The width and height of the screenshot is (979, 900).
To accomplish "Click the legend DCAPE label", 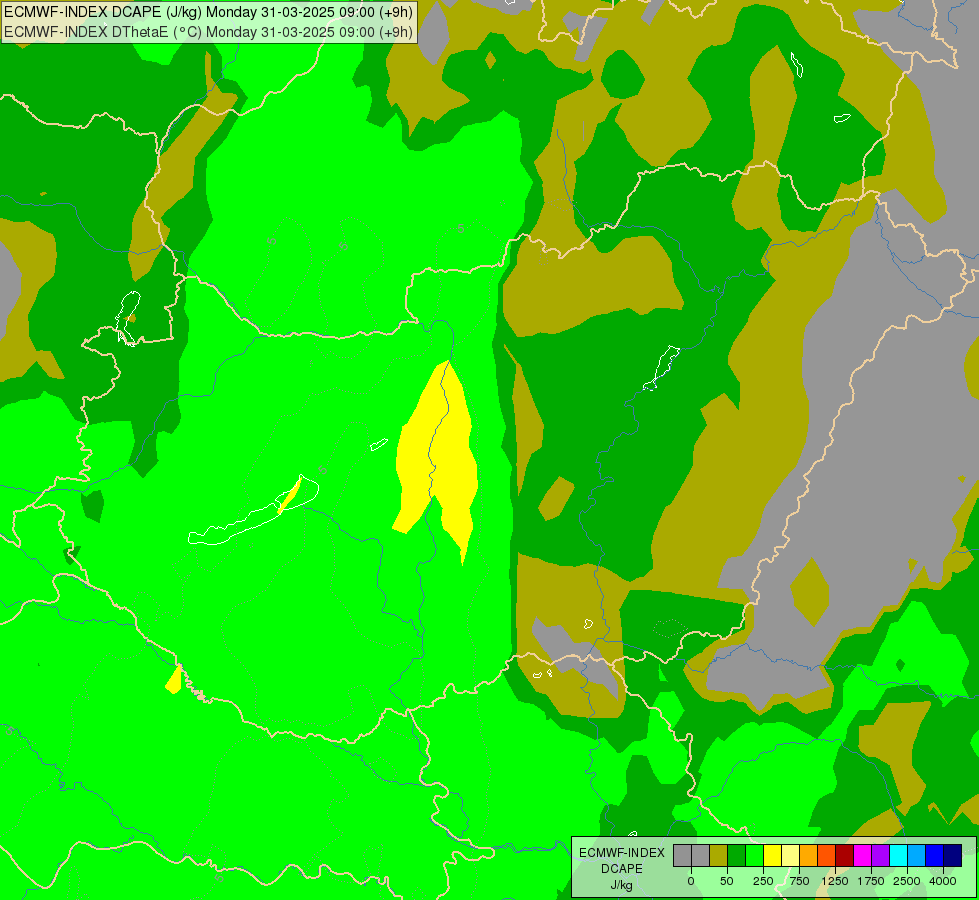I will pyautogui.click(x=622, y=869).
